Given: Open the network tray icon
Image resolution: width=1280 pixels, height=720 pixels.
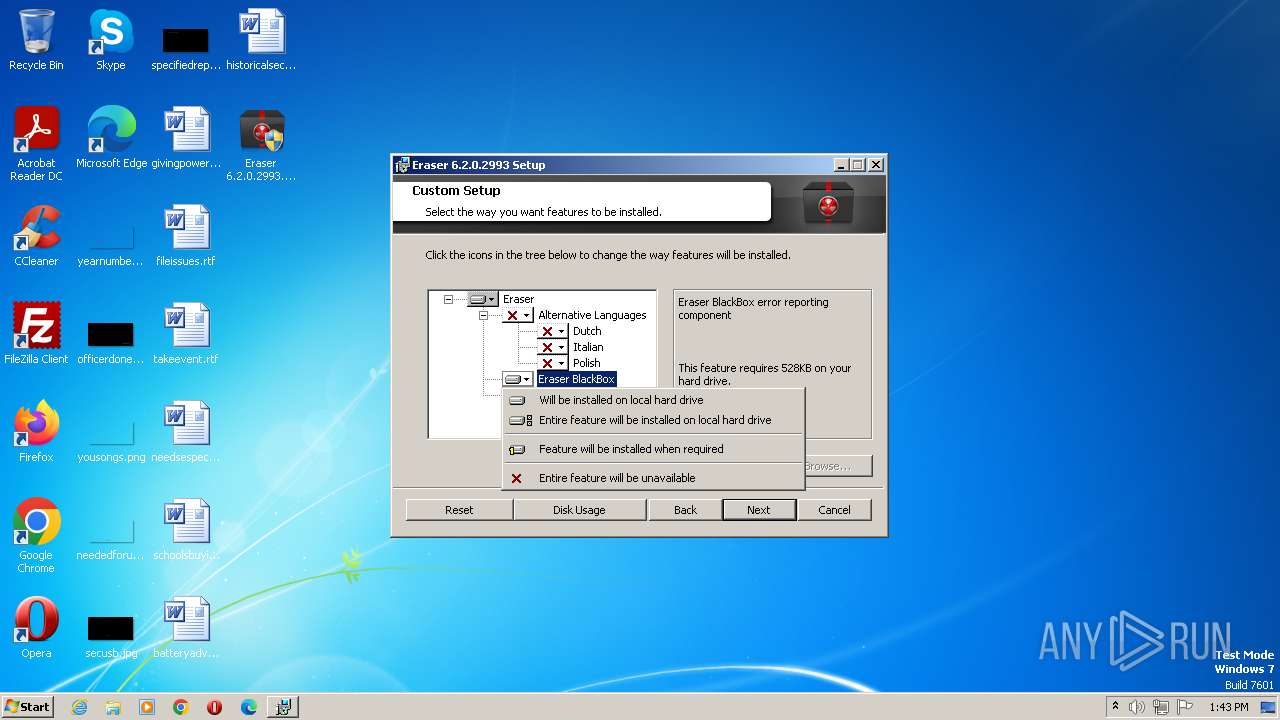Looking at the screenshot, I should click(1160, 707).
